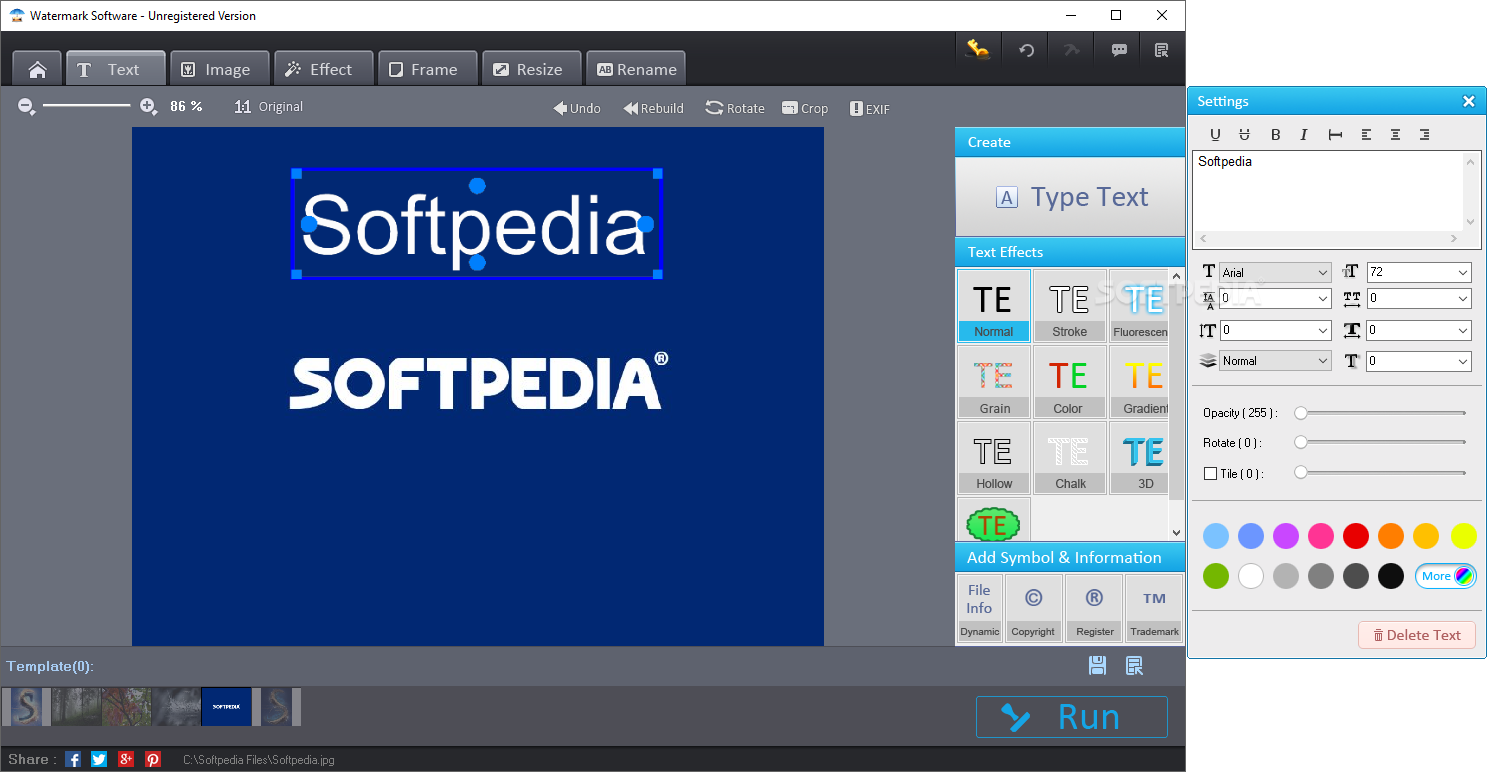The height and width of the screenshot is (772, 1487).
Task: Click the Delete Text button
Action: (1416, 635)
